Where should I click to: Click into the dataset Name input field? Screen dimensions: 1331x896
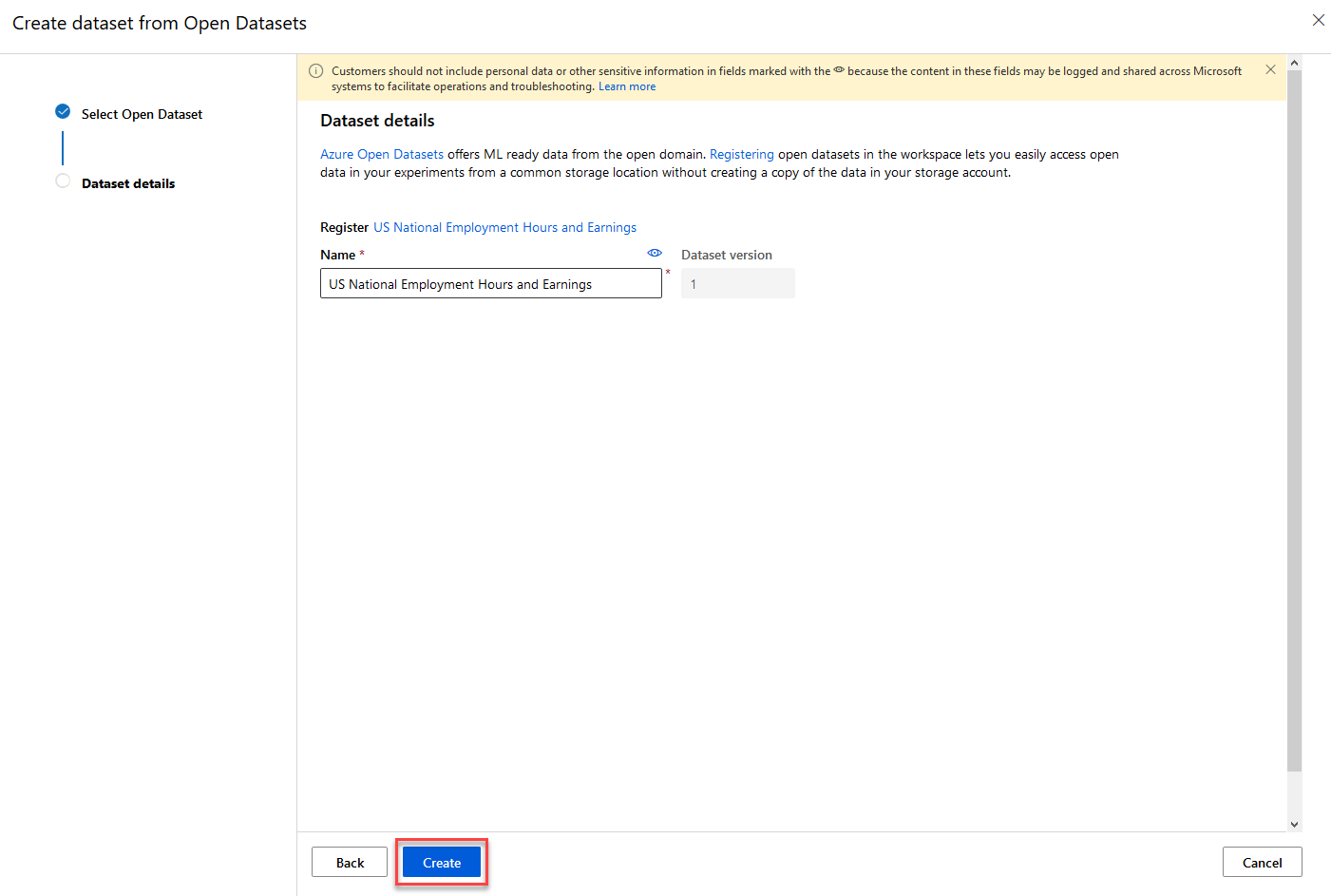tap(491, 283)
